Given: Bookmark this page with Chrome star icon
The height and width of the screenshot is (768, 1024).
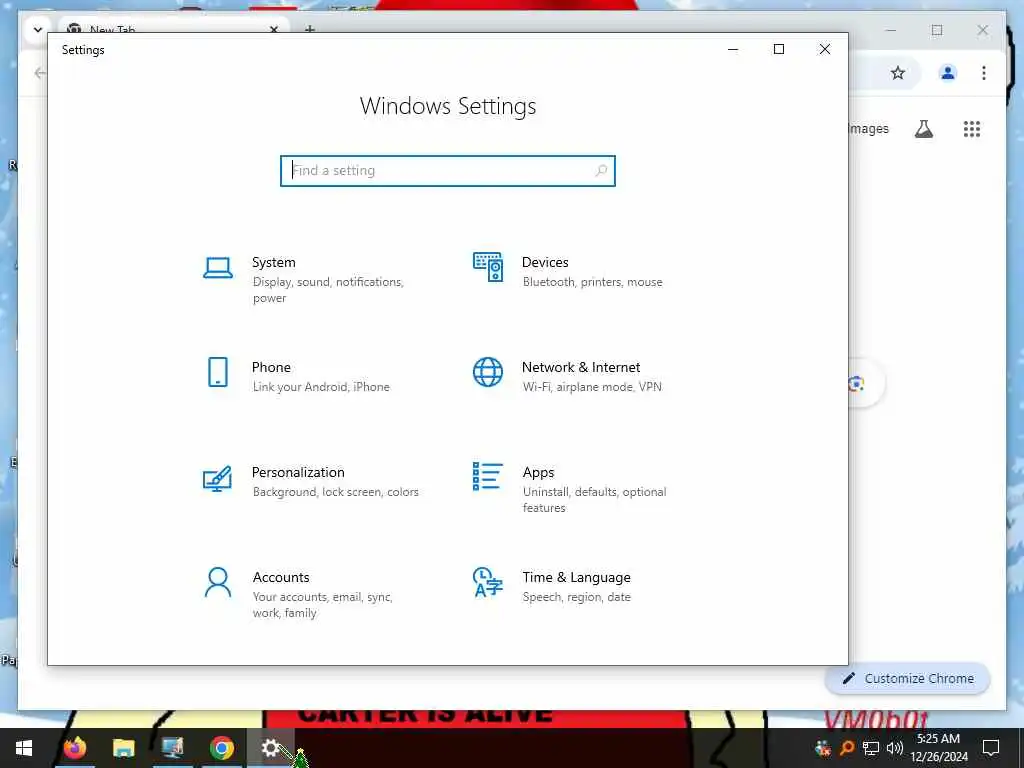Looking at the screenshot, I should 898,73.
